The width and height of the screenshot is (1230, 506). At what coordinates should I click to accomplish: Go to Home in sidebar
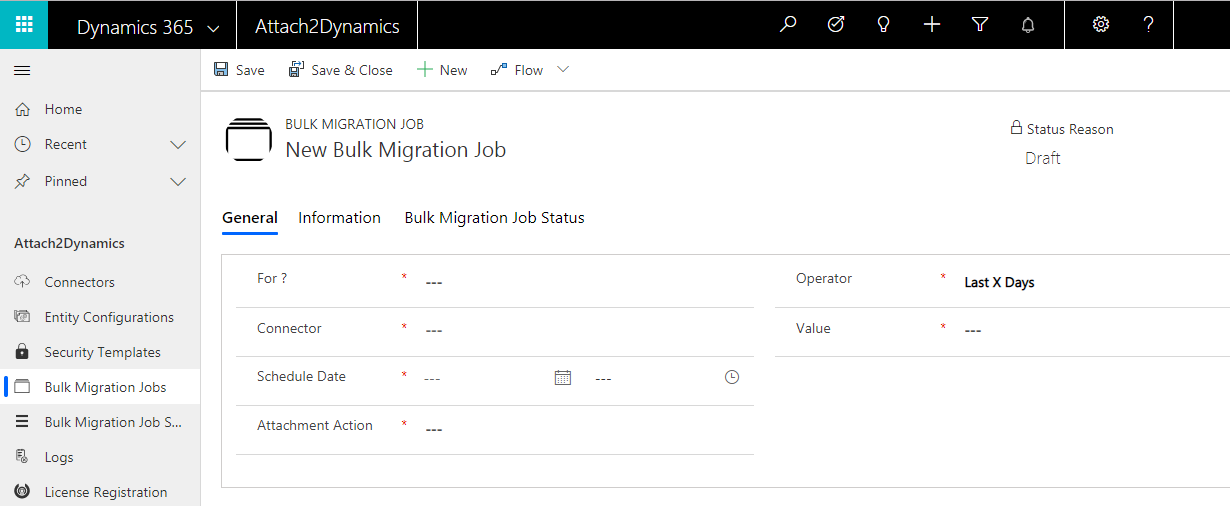tap(63, 109)
